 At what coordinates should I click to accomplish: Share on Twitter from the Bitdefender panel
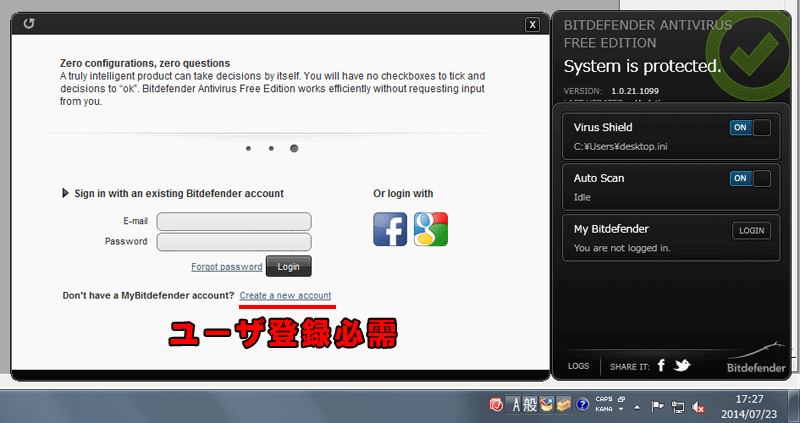pos(682,365)
